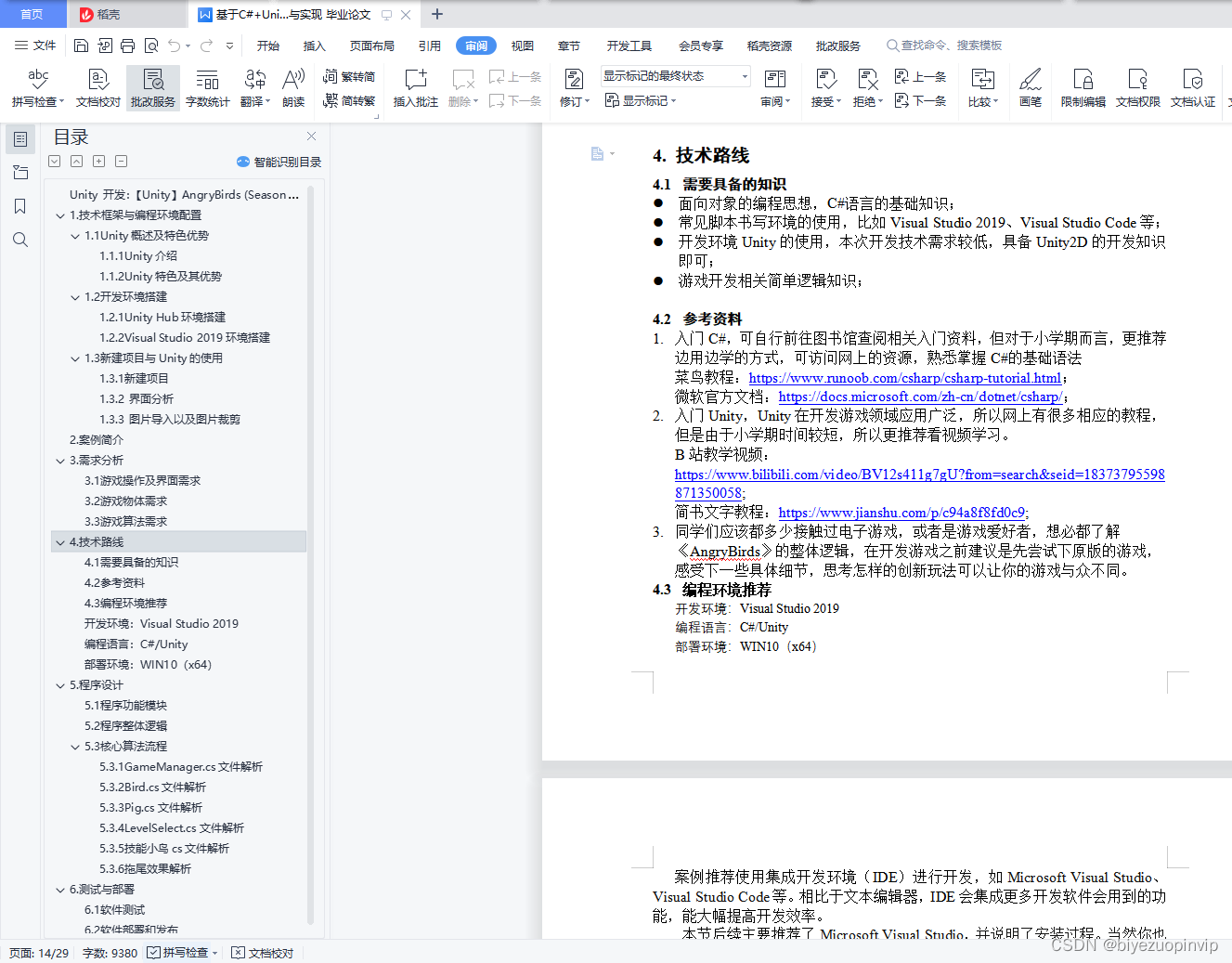Image resolution: width=1232 pixels, height=963 pixels.
Task: Open 字数统计 word count tool
Action: click(x=207, y=89)
